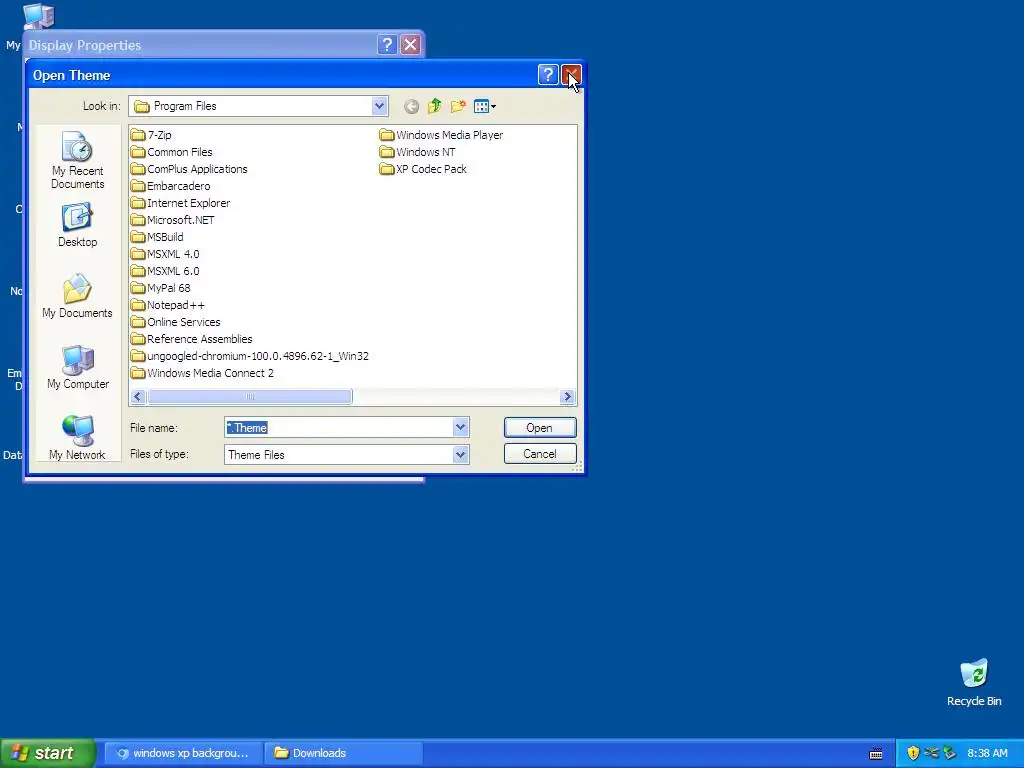Select the Common Files folder

coord(172,152)
